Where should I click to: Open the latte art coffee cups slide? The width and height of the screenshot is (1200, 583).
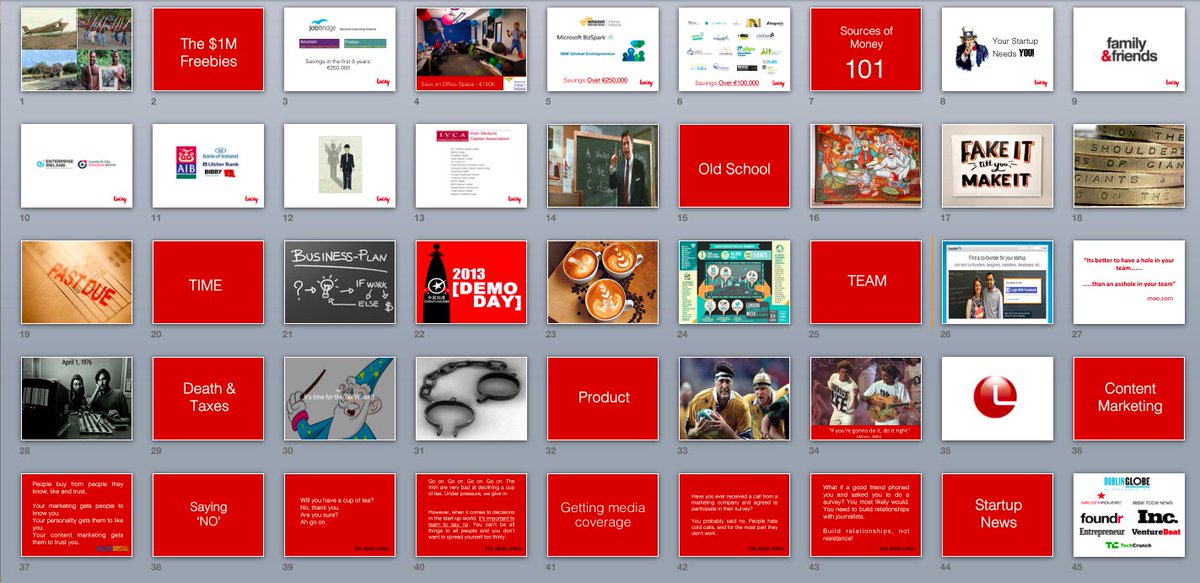click(x=603, y=282)
